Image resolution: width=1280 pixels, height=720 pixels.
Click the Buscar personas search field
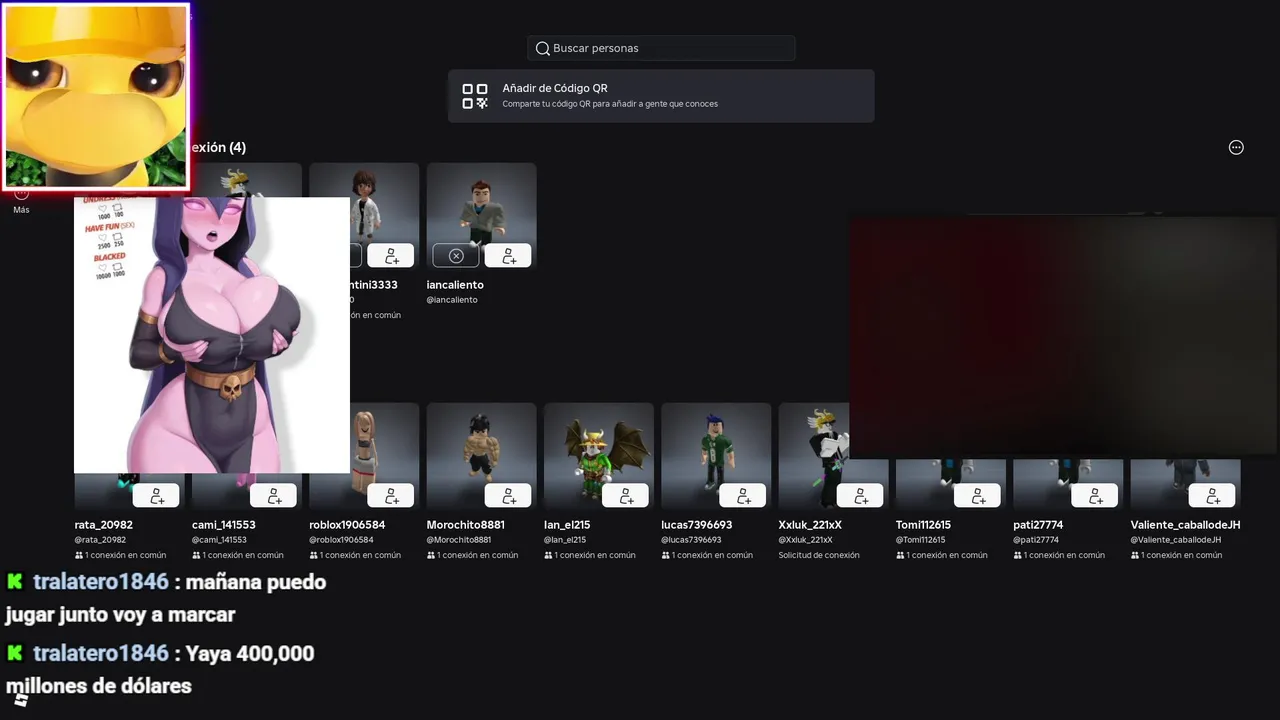(x=661, y=48)
